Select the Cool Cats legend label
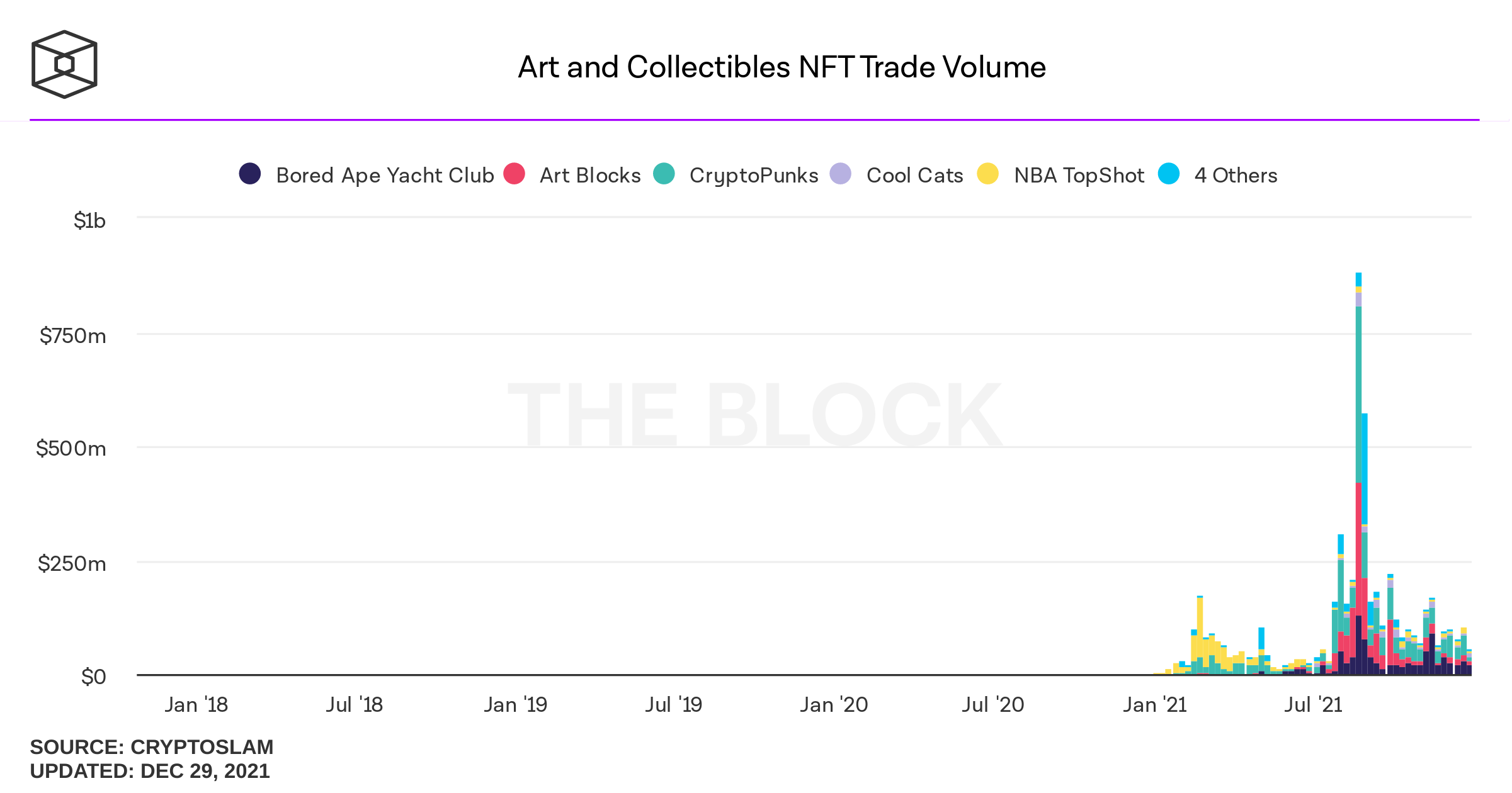The image size is (1512, 793). 914,175
